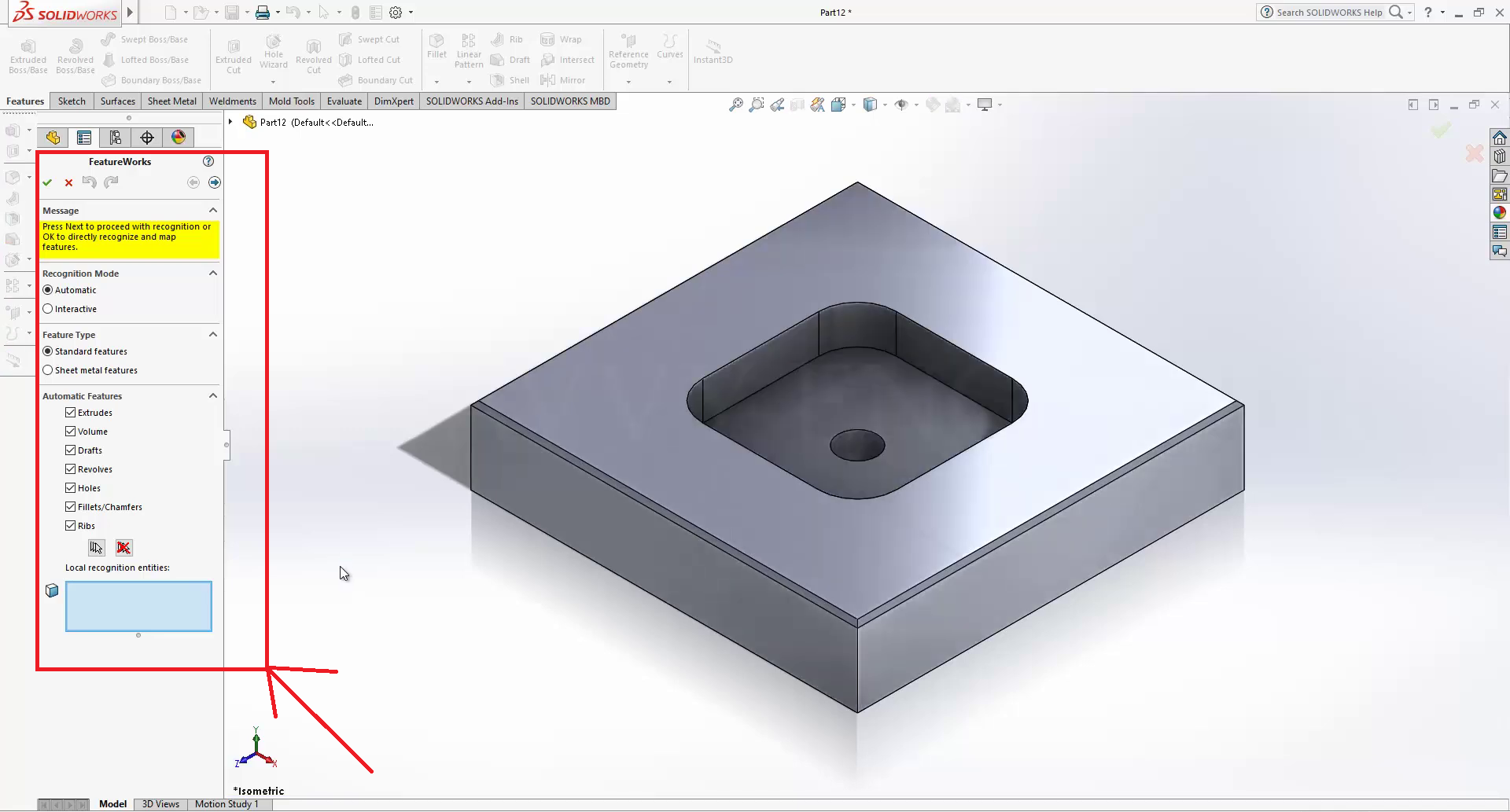Image resolution: width=1510 pixels, height=812 pixels.
Task: Uncheck the Fillets/Chamfers checkbox
Action: [x=71, y=507]
